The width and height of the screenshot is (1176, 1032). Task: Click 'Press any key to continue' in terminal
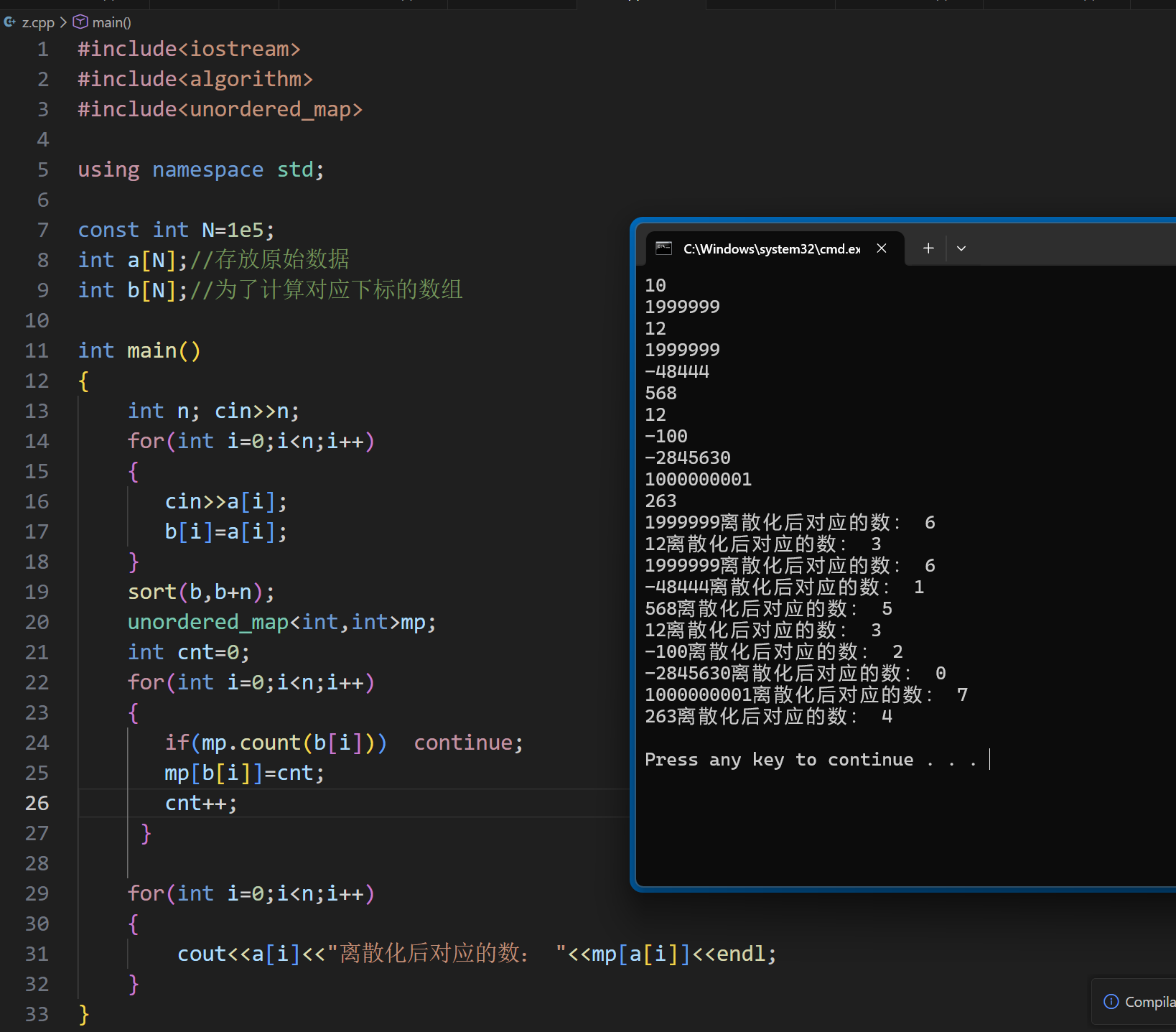(779, 760)
